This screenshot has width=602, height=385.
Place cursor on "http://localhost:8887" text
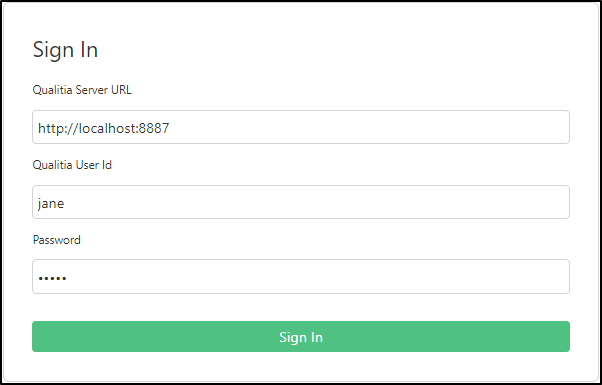(104, 128)
